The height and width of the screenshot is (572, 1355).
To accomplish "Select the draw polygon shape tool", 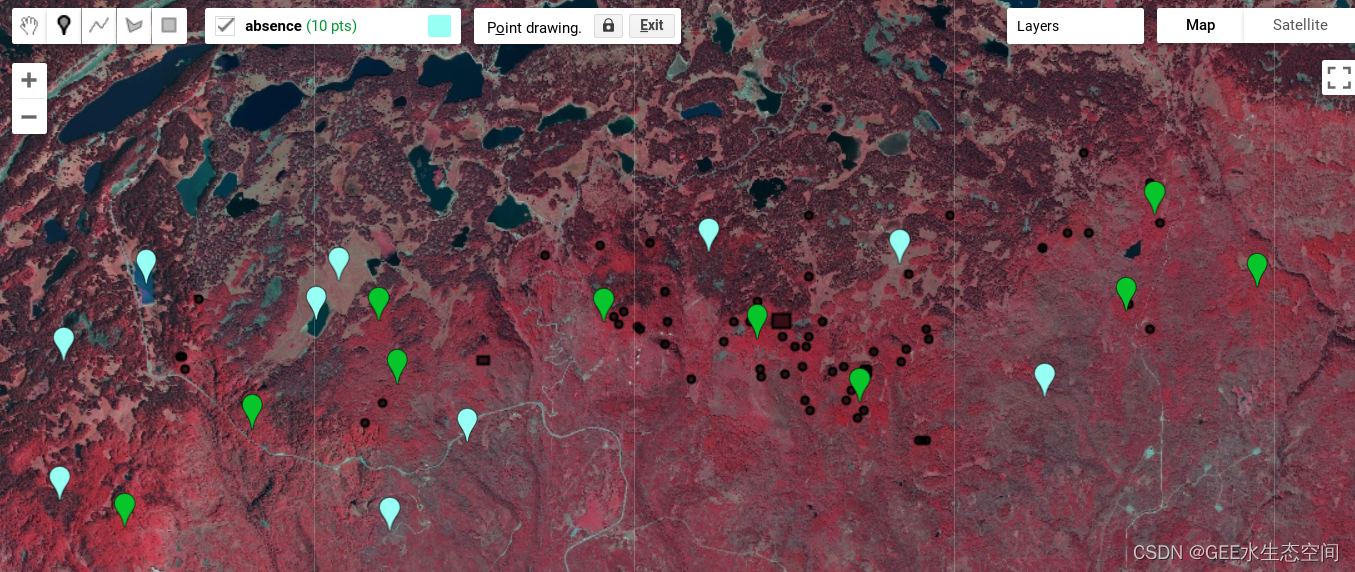I will click(x=133, y=26).
